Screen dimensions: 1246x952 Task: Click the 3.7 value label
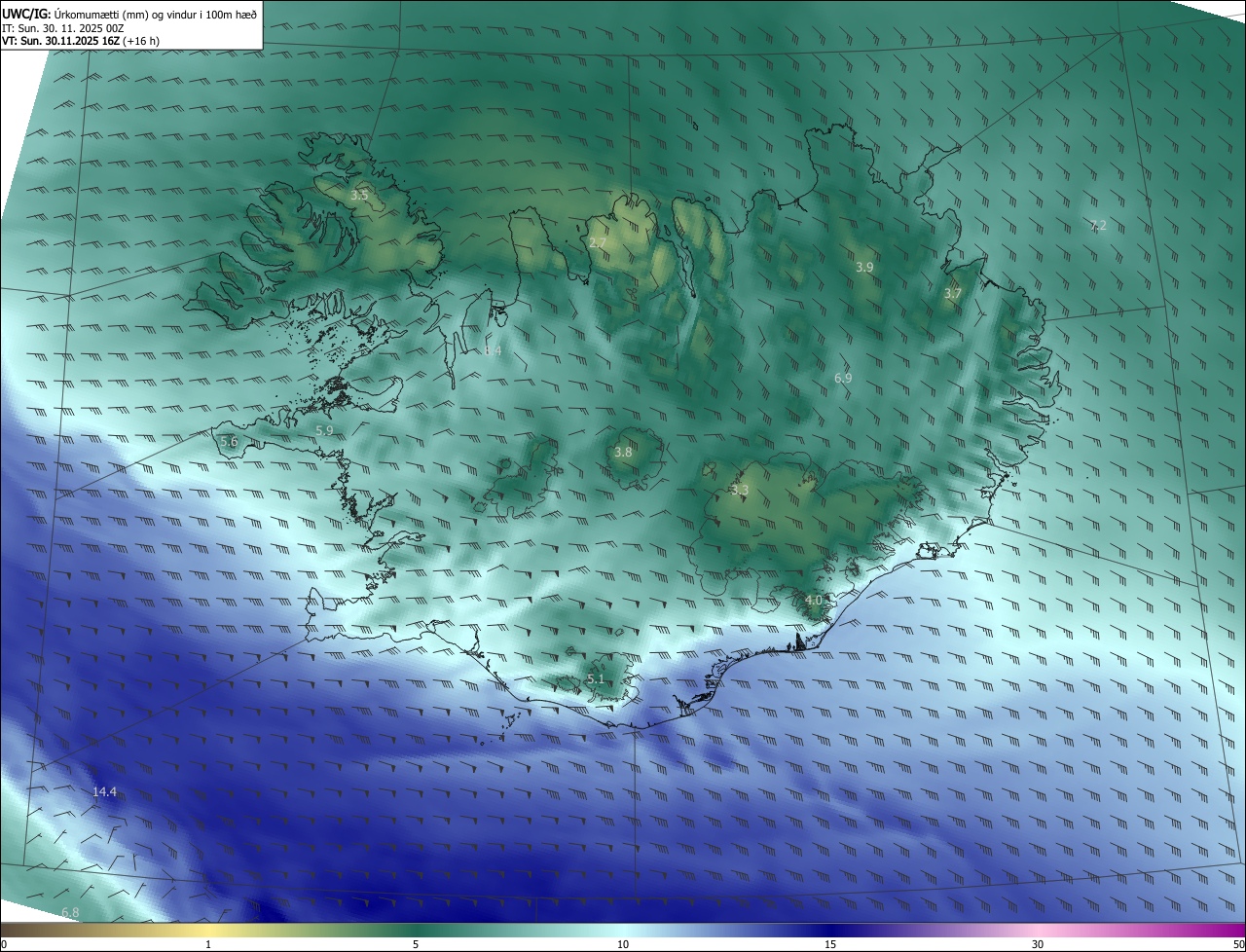[x=953, y=293]
